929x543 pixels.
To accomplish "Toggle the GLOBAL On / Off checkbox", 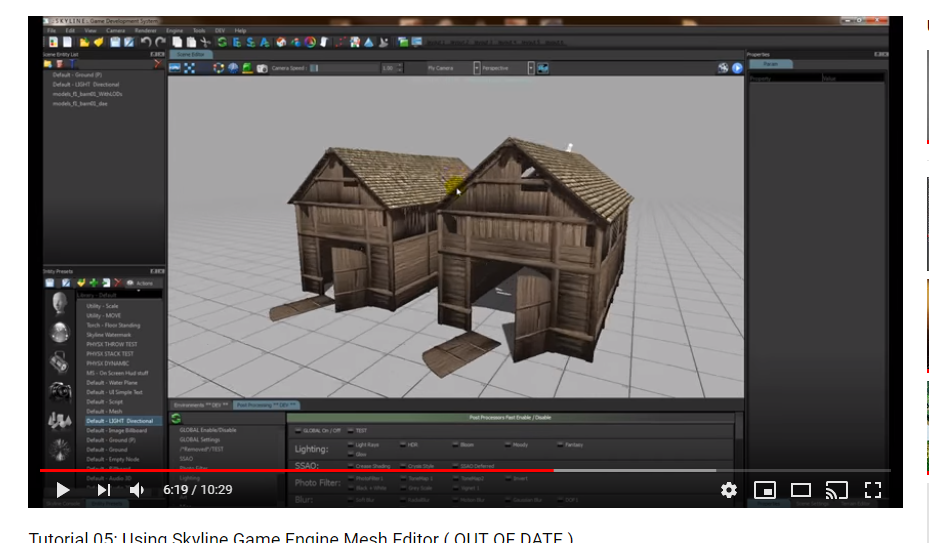I will [298, 431].
